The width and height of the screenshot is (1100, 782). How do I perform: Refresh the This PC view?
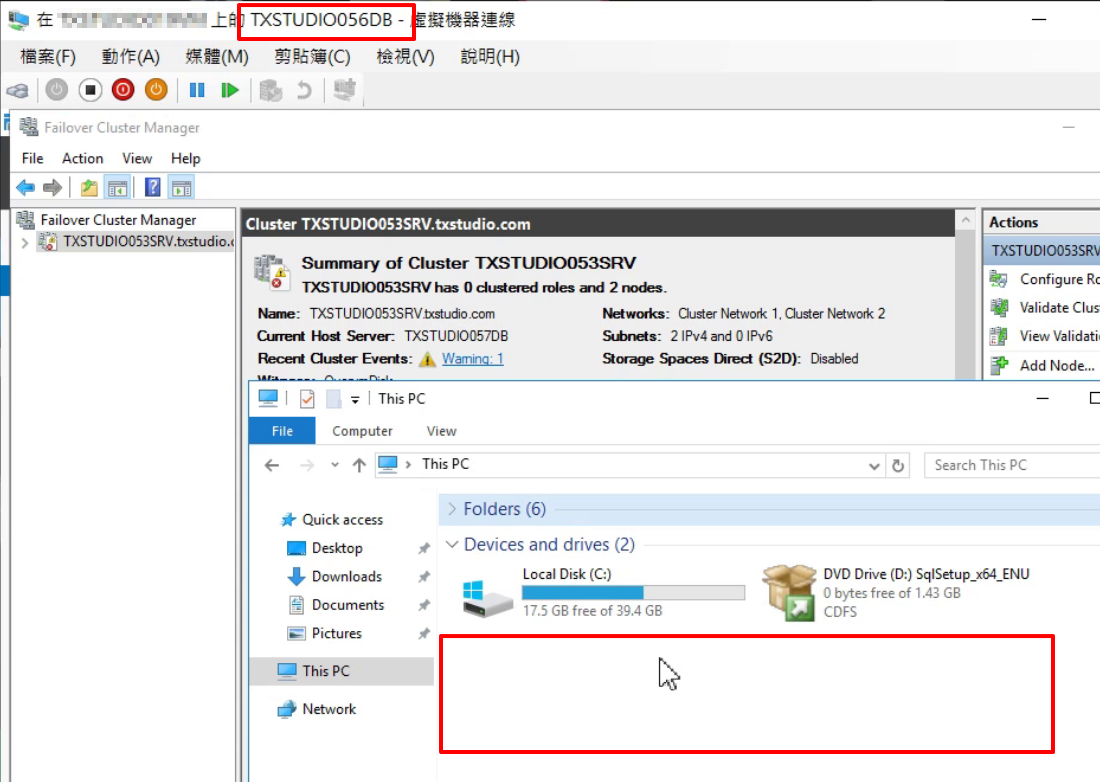pyautogui.click(x=898, y=466)
